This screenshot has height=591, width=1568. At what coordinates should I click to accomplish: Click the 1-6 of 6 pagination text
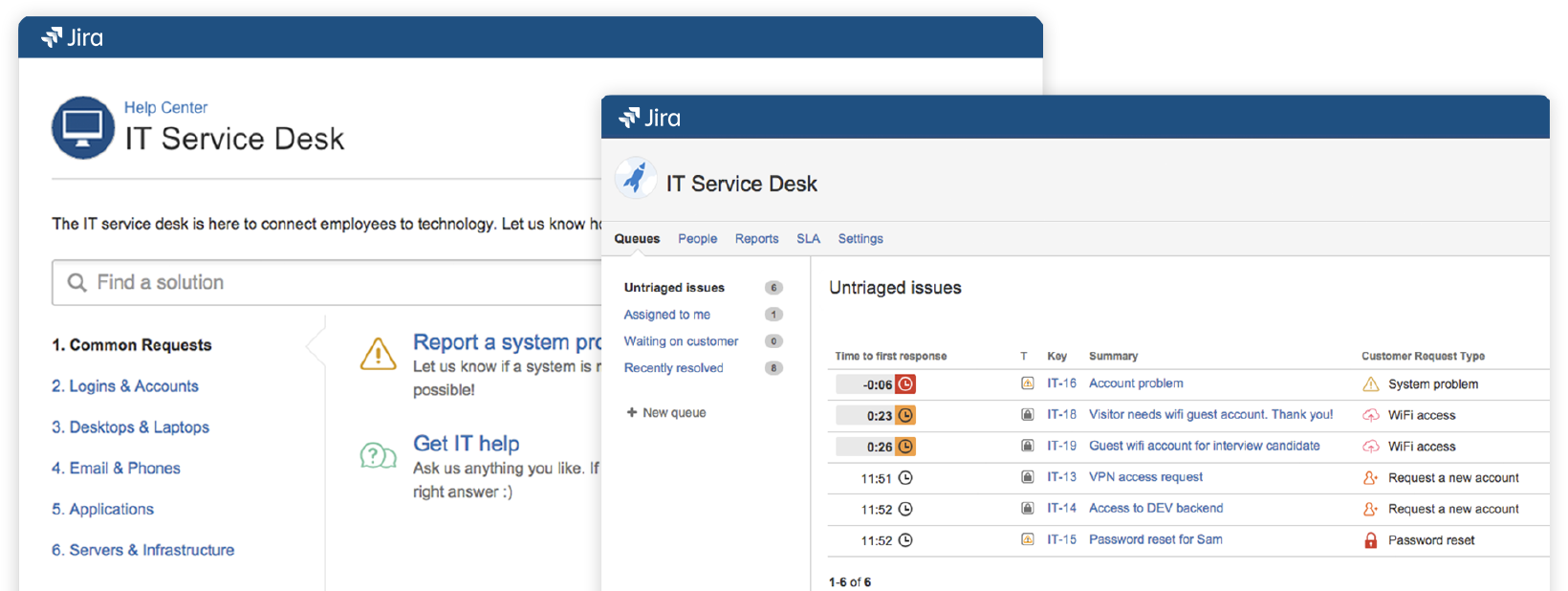(x=850, y=581)
